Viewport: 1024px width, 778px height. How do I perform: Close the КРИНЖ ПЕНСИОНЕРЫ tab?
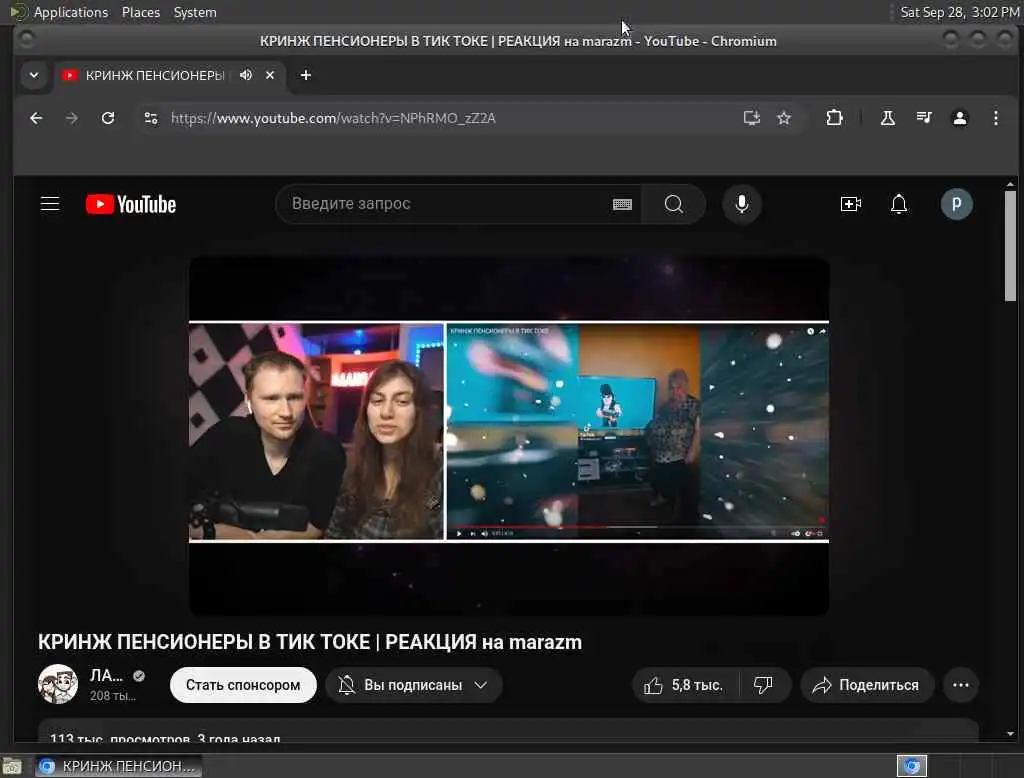270,75
